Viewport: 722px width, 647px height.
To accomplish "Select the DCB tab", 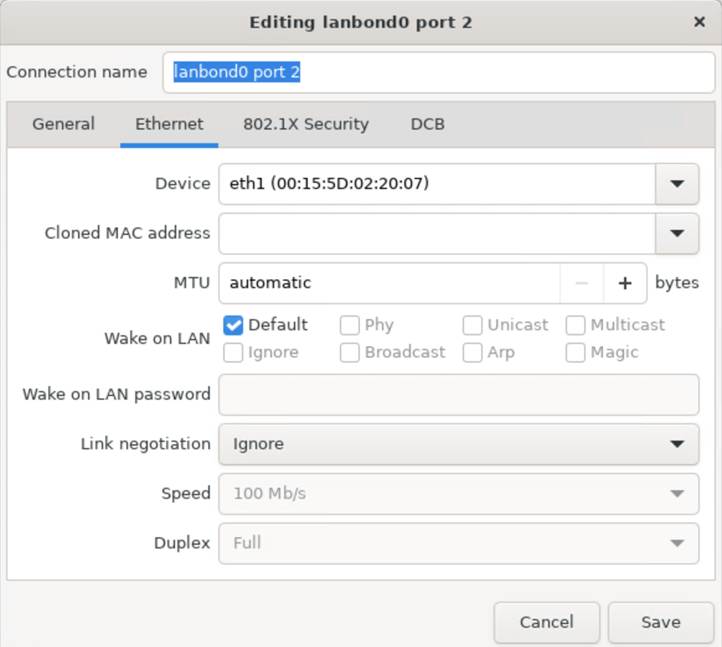I will point(427,124).
